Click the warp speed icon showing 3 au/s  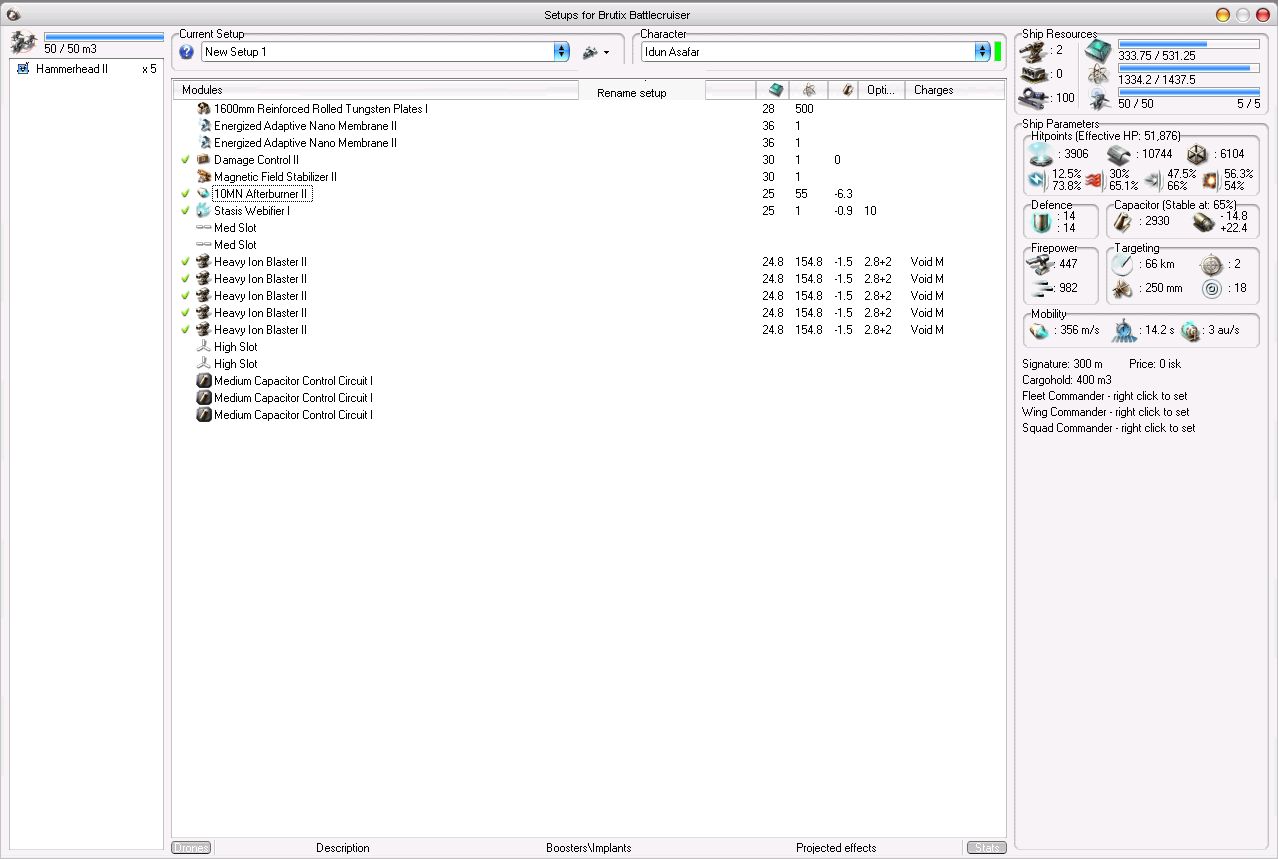pyautogui.click(x=1190, y=330)
